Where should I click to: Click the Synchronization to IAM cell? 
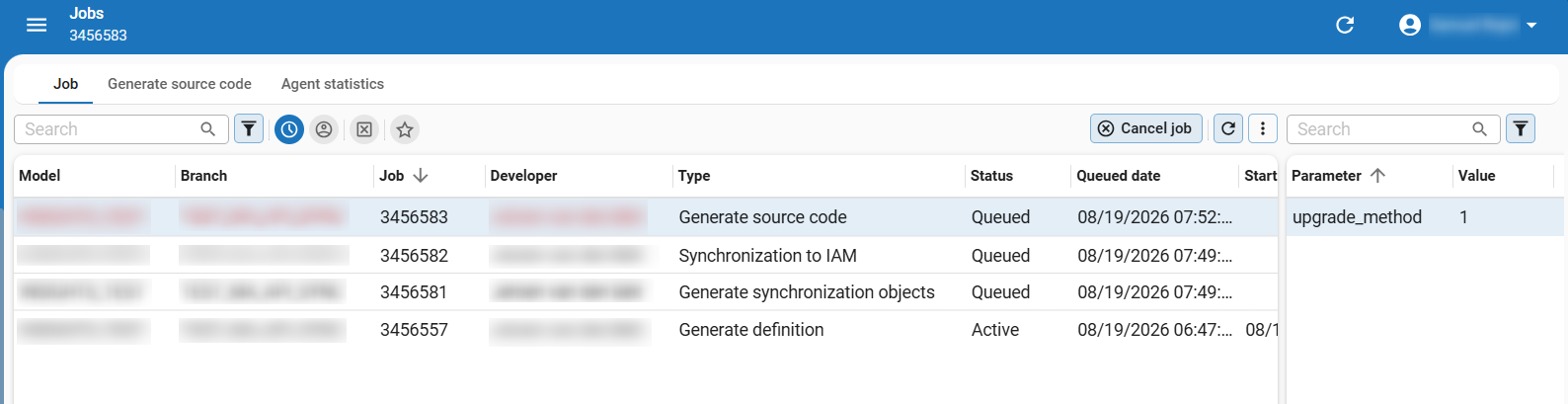(767, 256)
